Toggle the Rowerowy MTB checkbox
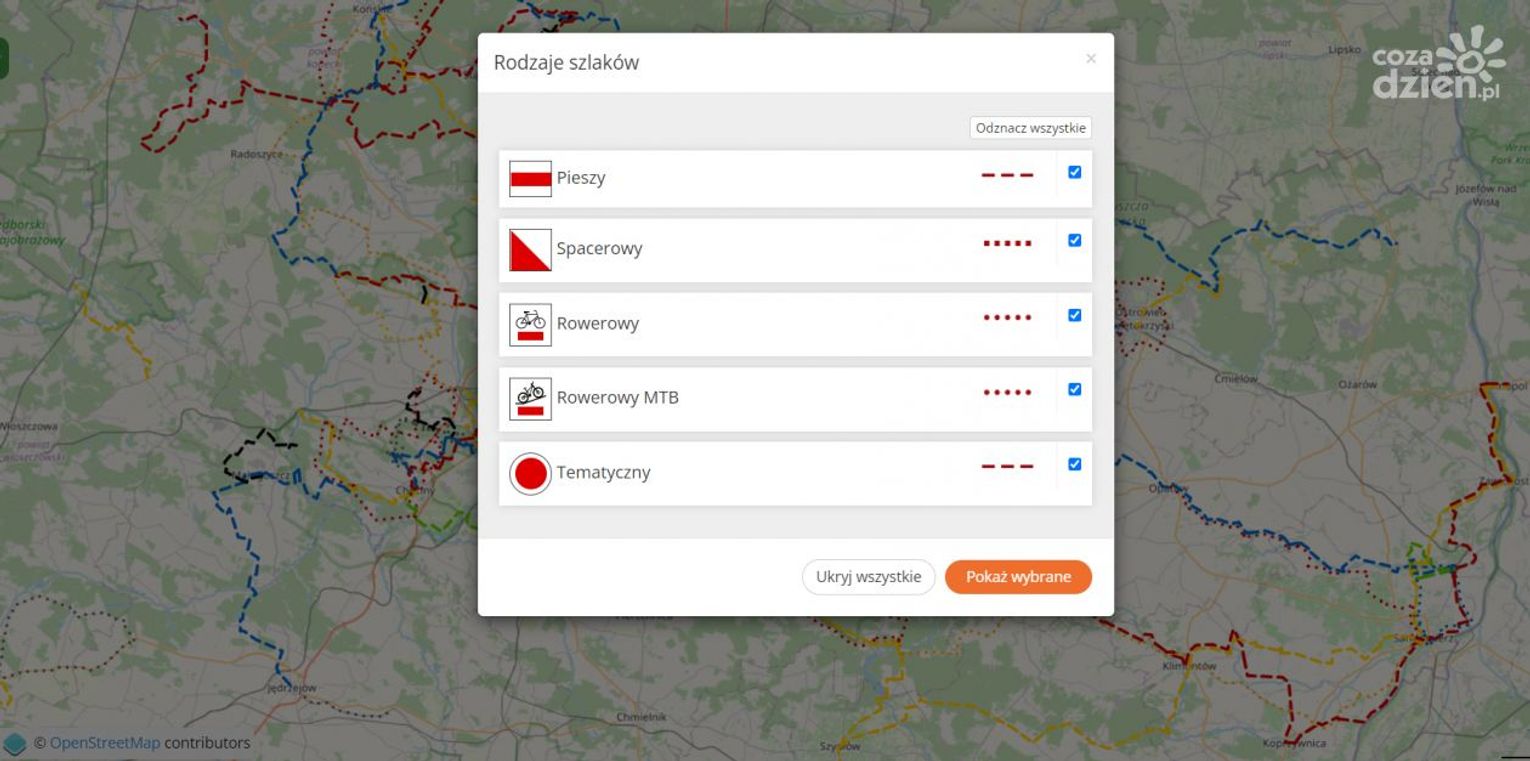This screenshot has width=1530, height=761. coord(1075,389)
